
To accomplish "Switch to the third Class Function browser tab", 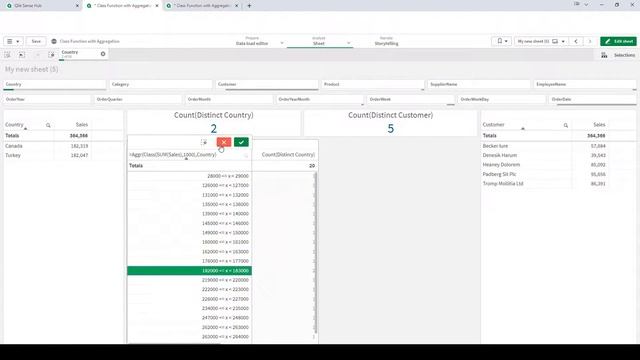I will tap(202, 6).
